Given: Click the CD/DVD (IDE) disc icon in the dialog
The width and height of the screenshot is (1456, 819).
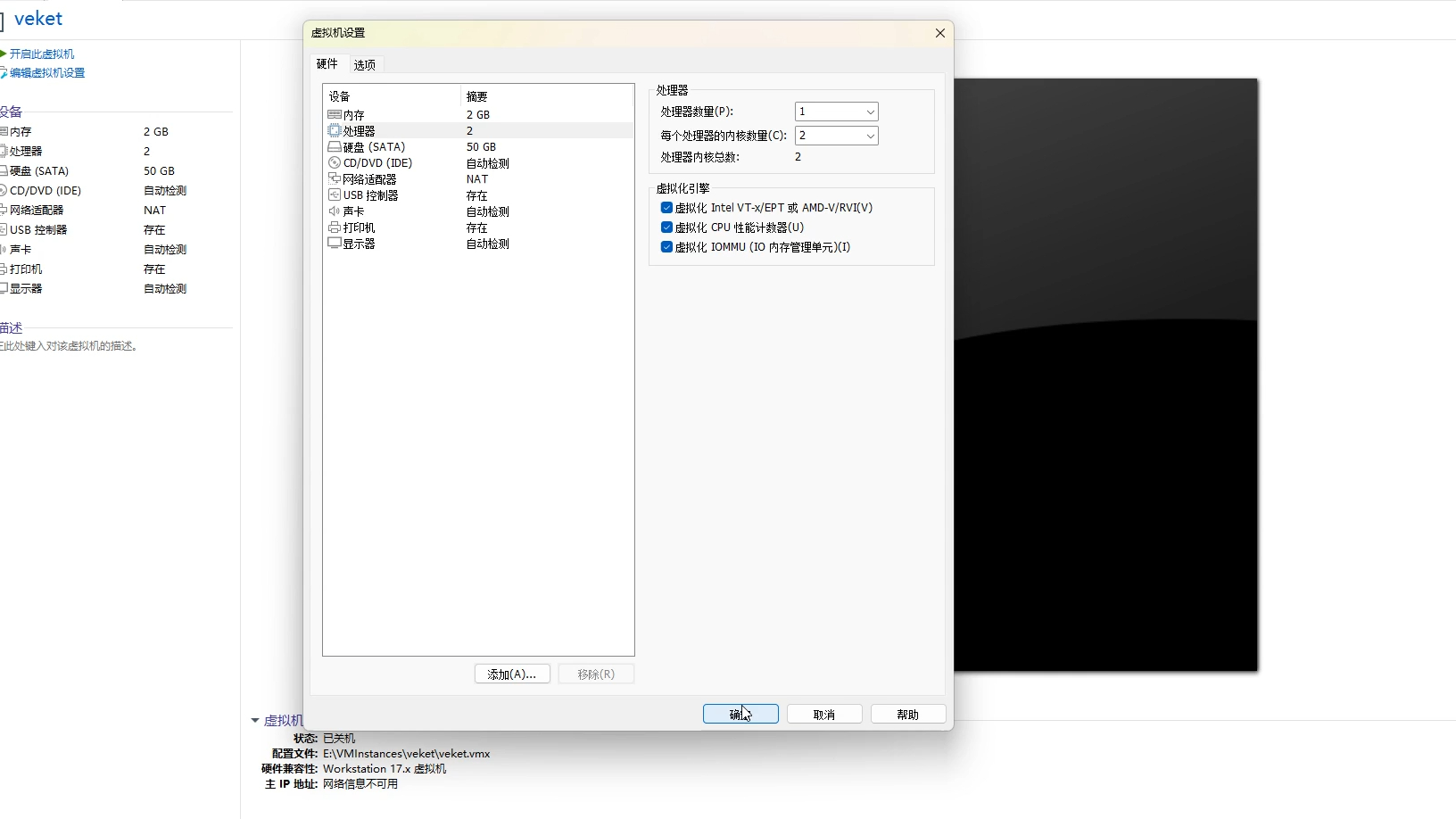Looking at the screenshot, I should pyautogui.click(x=335, y=162).
